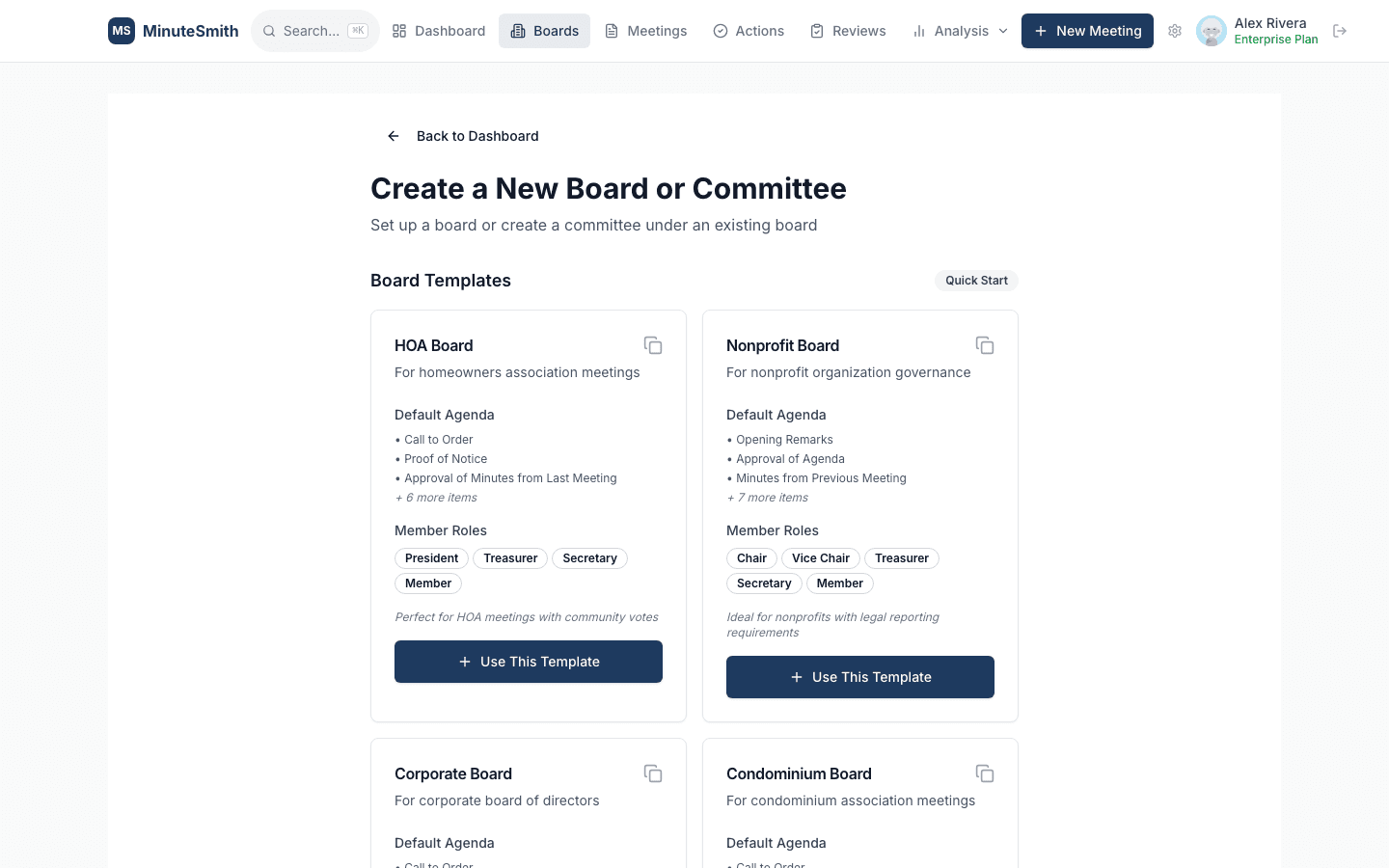Image resolution: width=1389 pixels, height=868 pixels.
Task: Open settings via the gear icon
Action: pos(1175,31)
